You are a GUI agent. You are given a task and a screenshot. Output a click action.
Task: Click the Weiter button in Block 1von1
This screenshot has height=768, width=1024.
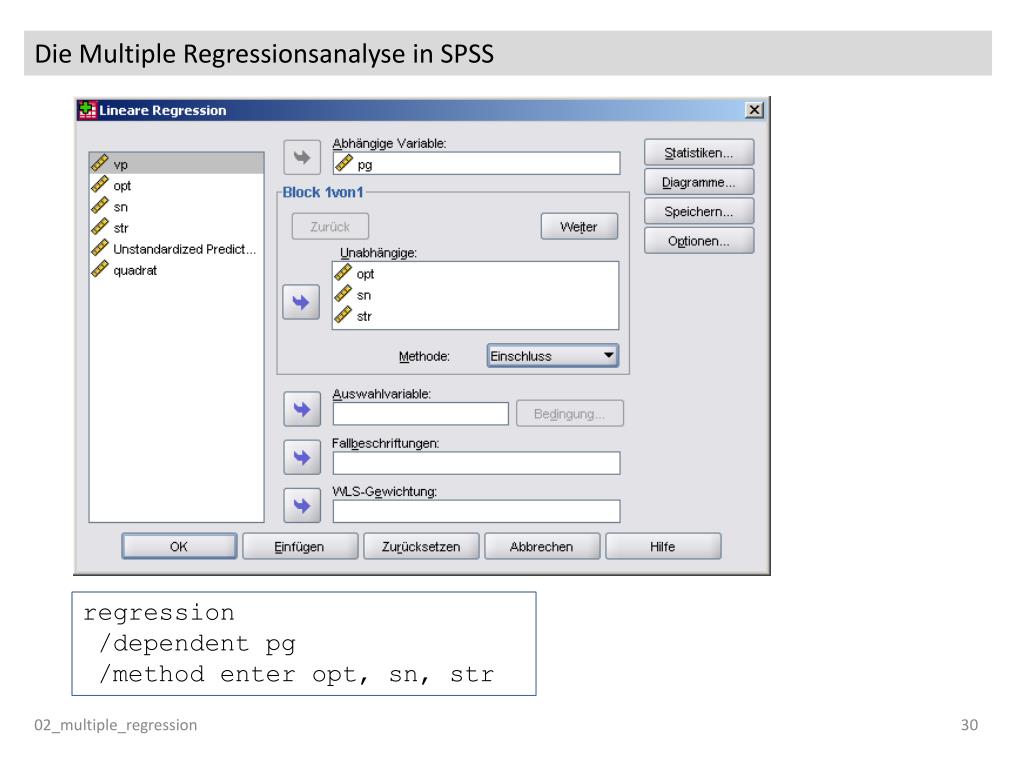(579, 227)
